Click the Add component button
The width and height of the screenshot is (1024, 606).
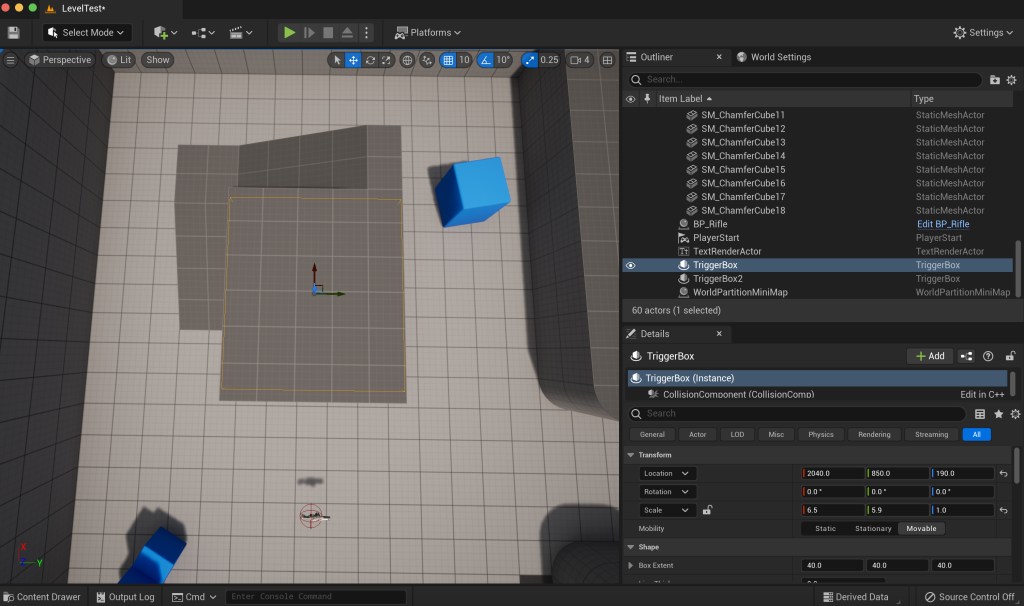(929, 356)
